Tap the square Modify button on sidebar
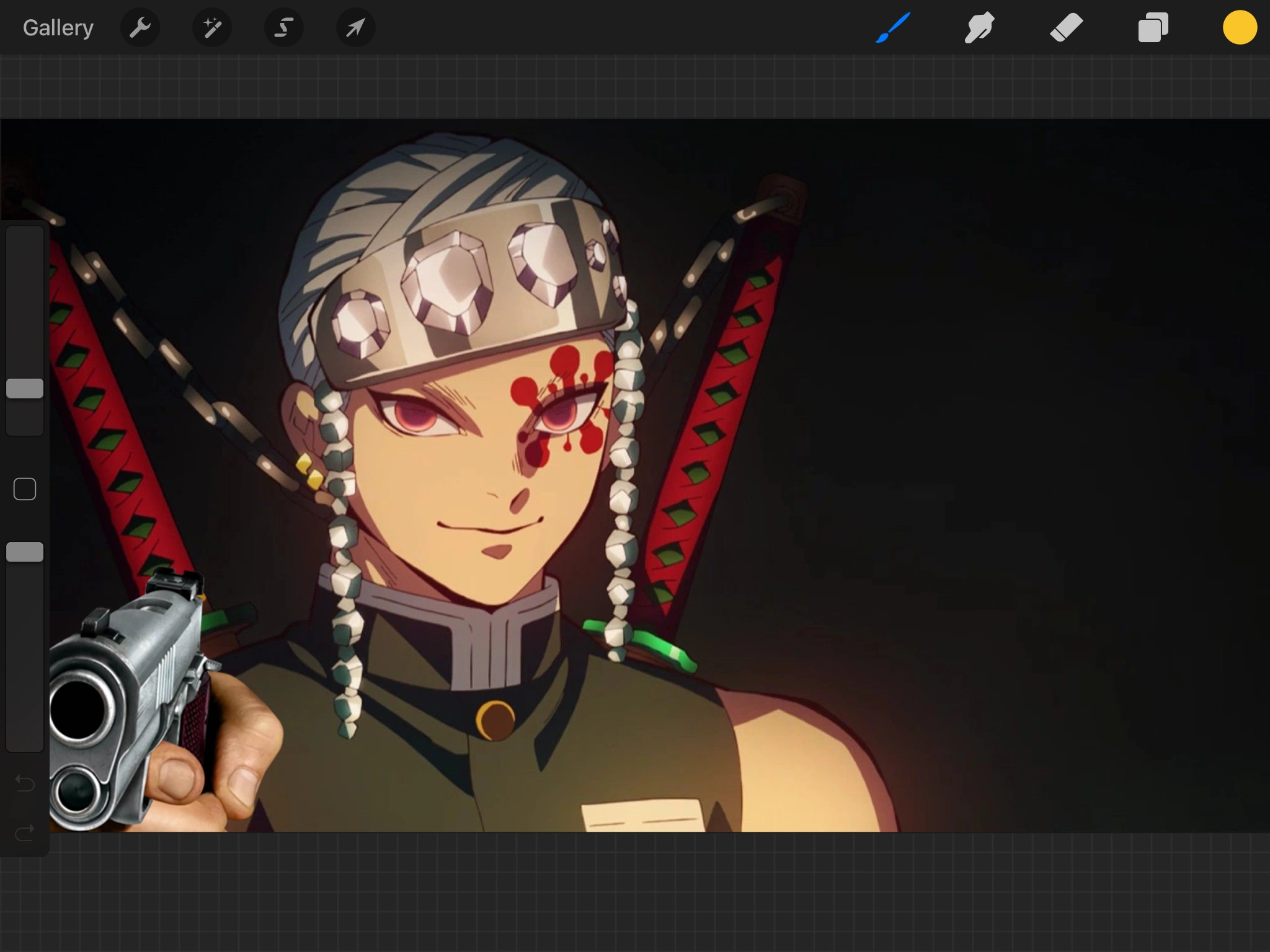Screen dimensions: 1270x952 tap(25, 489)
